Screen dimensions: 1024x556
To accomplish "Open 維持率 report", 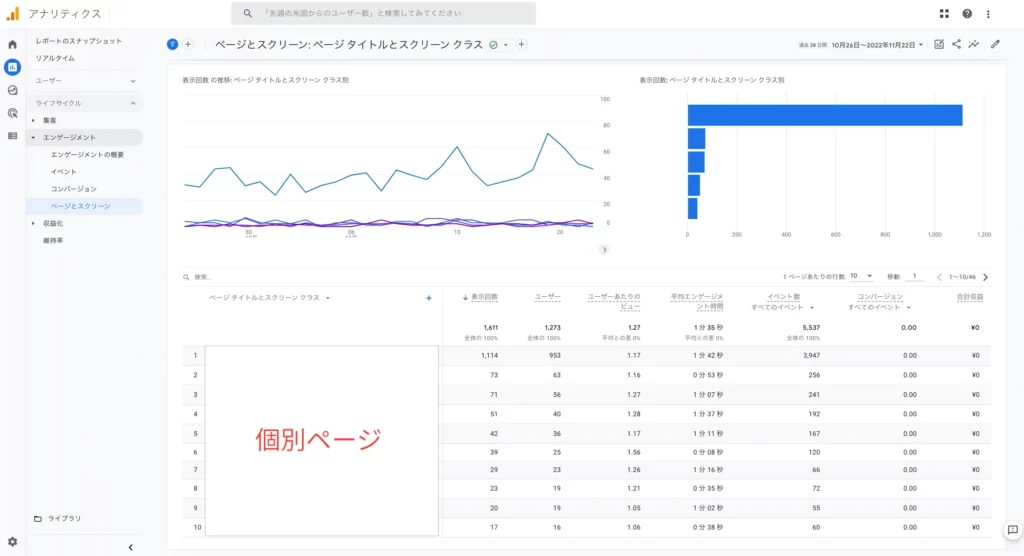I will coord(53,240).
